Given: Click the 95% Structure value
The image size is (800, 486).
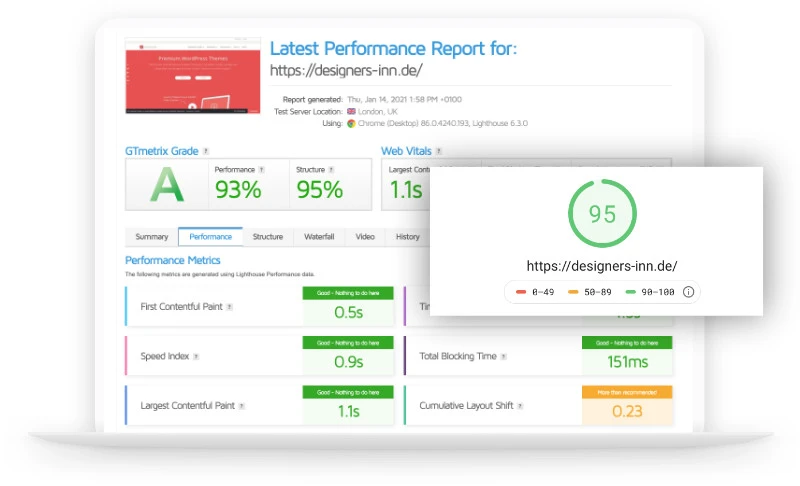Looking at the screenshot, I should point(319,190).
